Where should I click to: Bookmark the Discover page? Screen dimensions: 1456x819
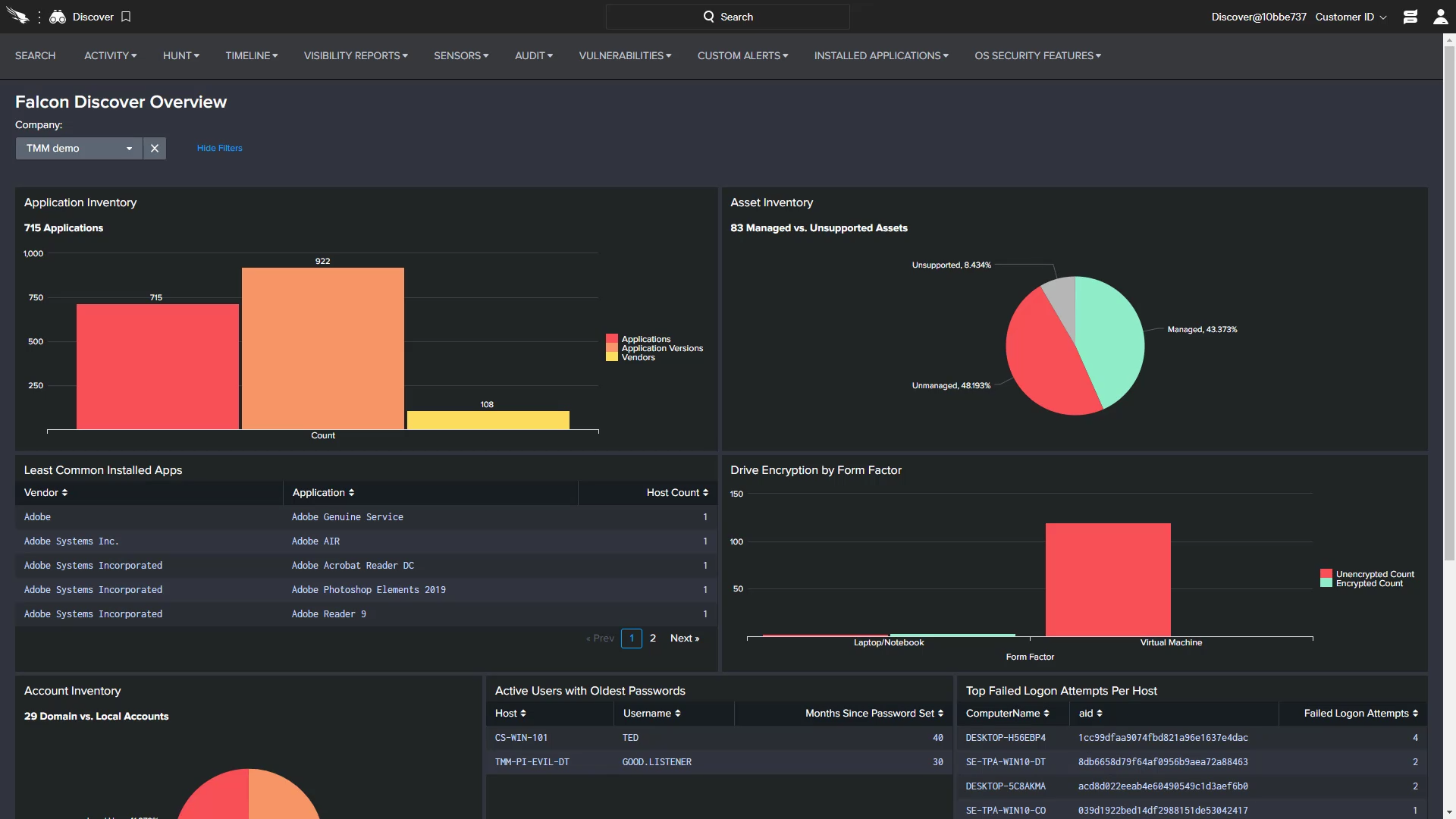(126, 17)
